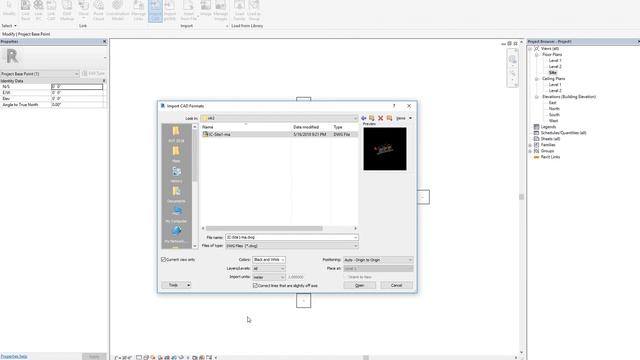This screenshot has height=360, width=640.
Task: Click the Import gbXML ribbon icon
Action: [x=170, y=9]
